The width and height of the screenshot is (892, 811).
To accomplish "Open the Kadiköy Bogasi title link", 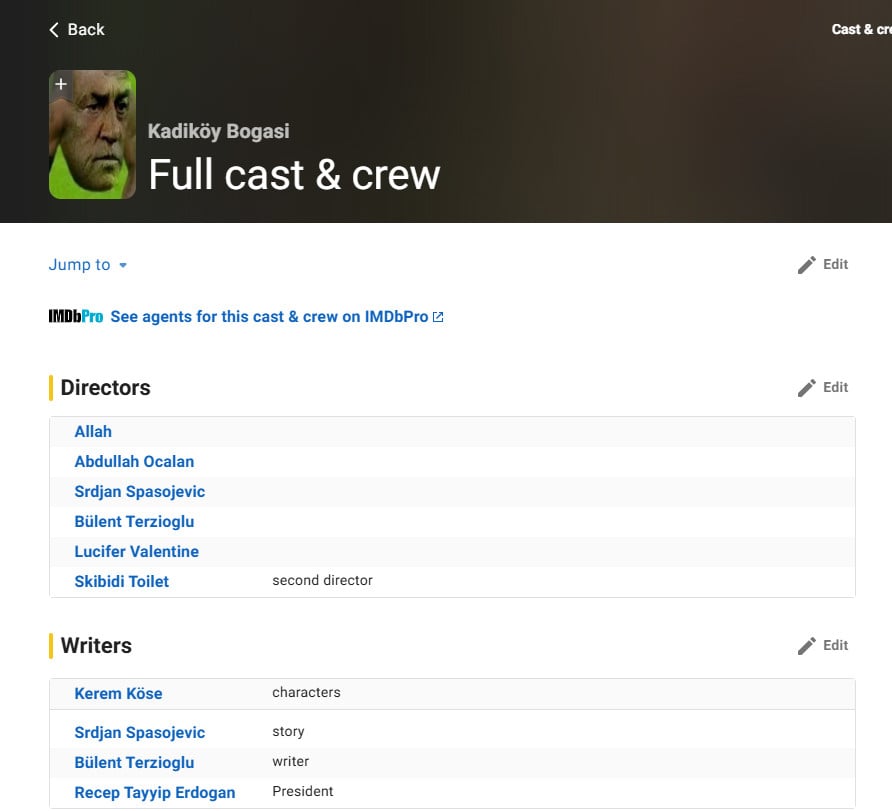I will (218, 131).
